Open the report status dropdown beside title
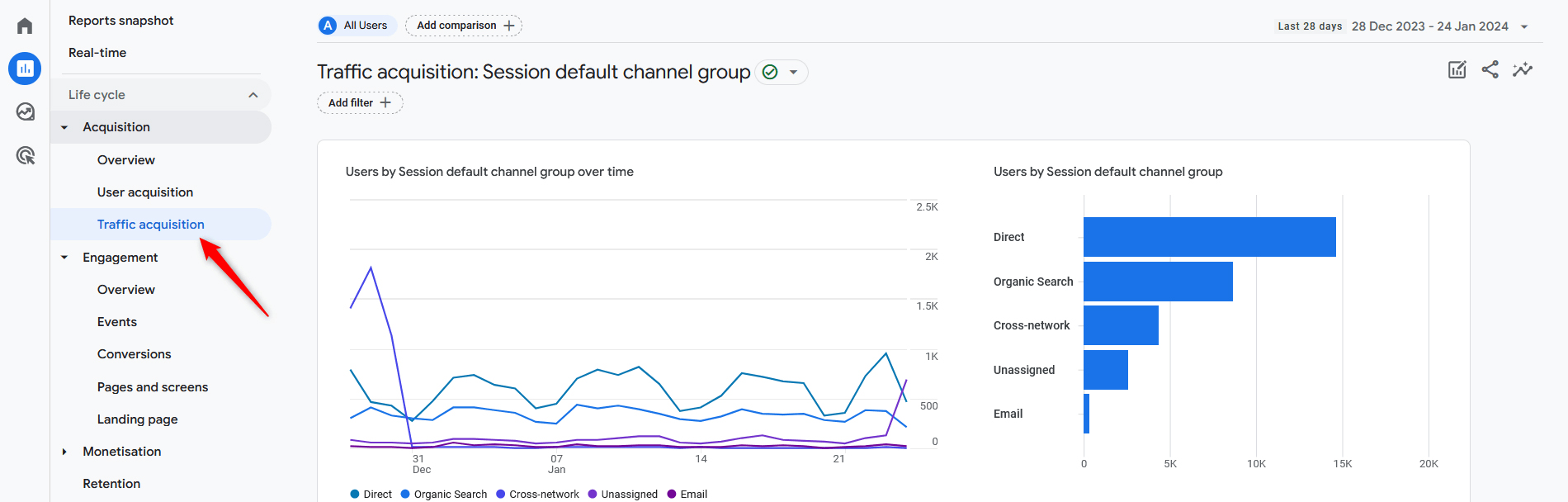1568x502 pixels. click(x=793, y=73)
